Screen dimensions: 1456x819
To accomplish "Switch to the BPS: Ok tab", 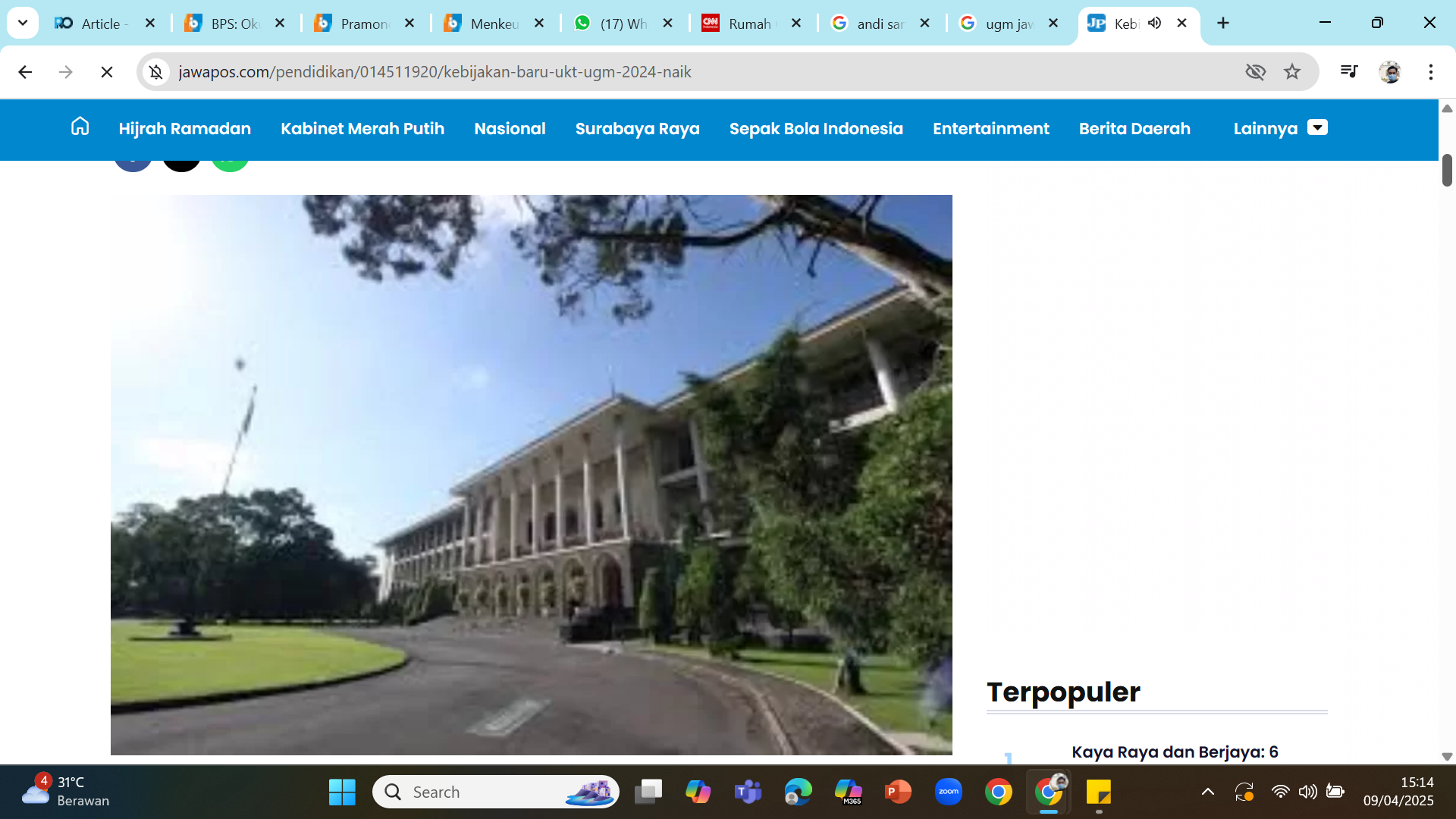I will [222, 24].
